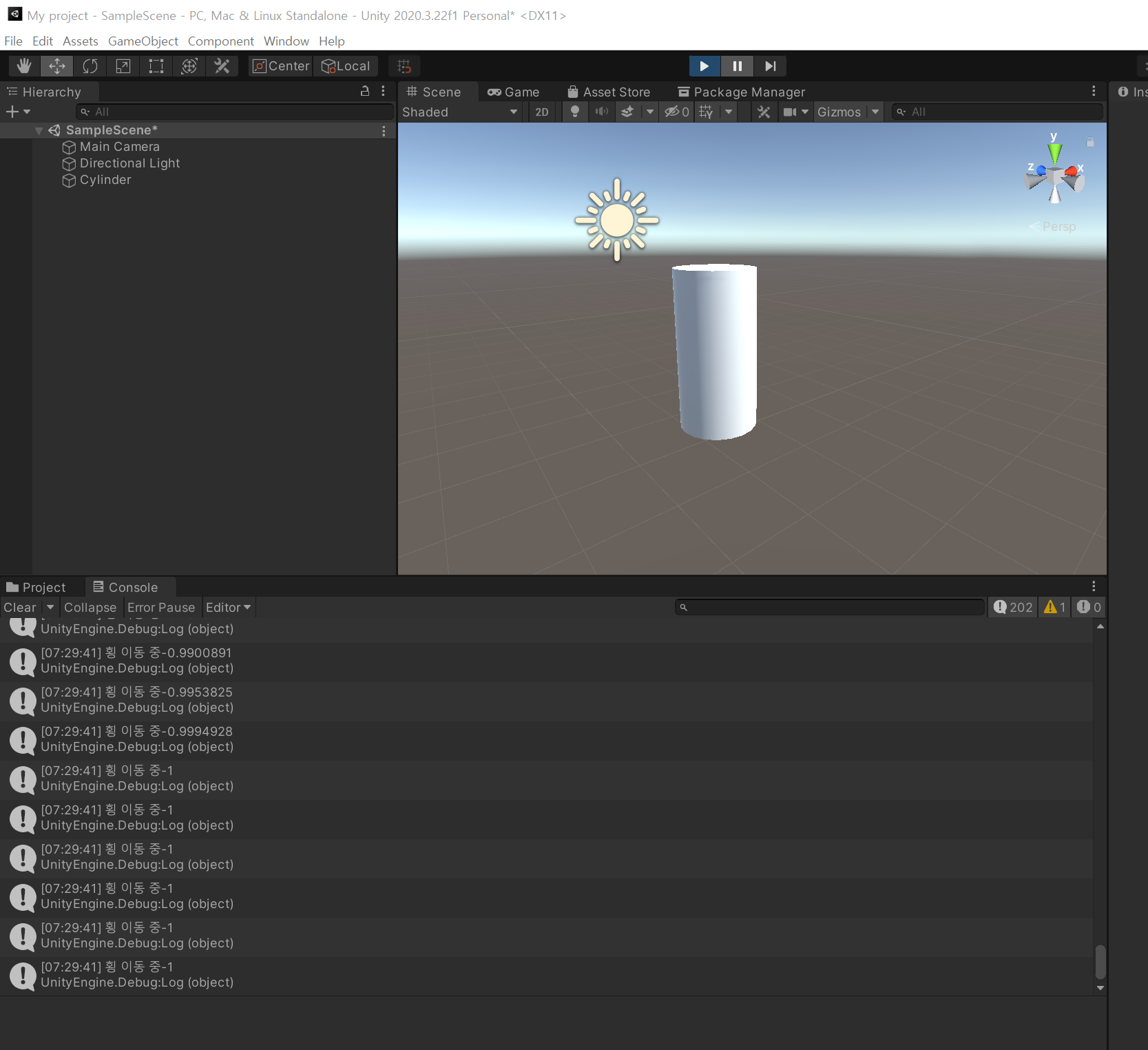
Task: Toggle info messages filter showing 202
Action: pos(1013,607)
